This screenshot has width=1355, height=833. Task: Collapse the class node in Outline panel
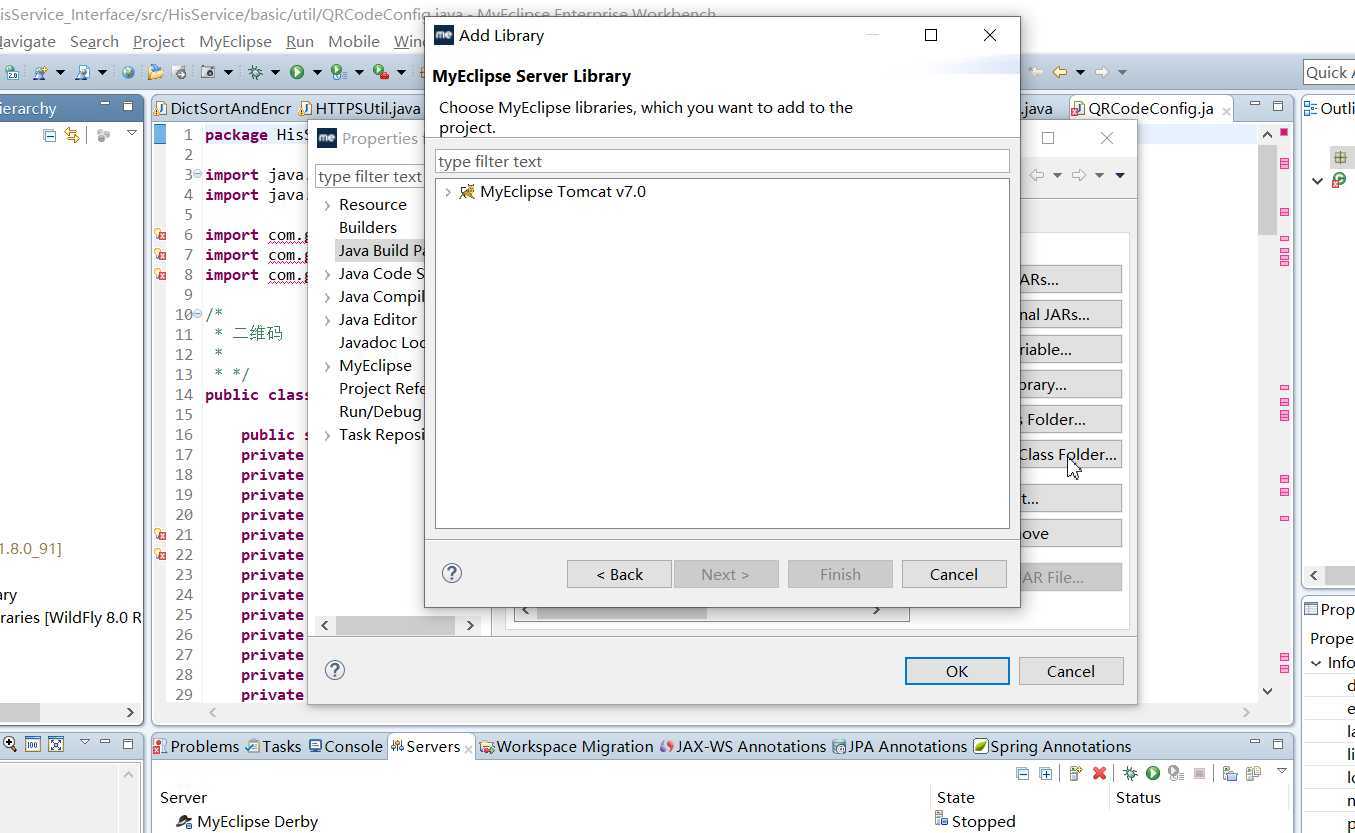click(x=1318, y=181)
